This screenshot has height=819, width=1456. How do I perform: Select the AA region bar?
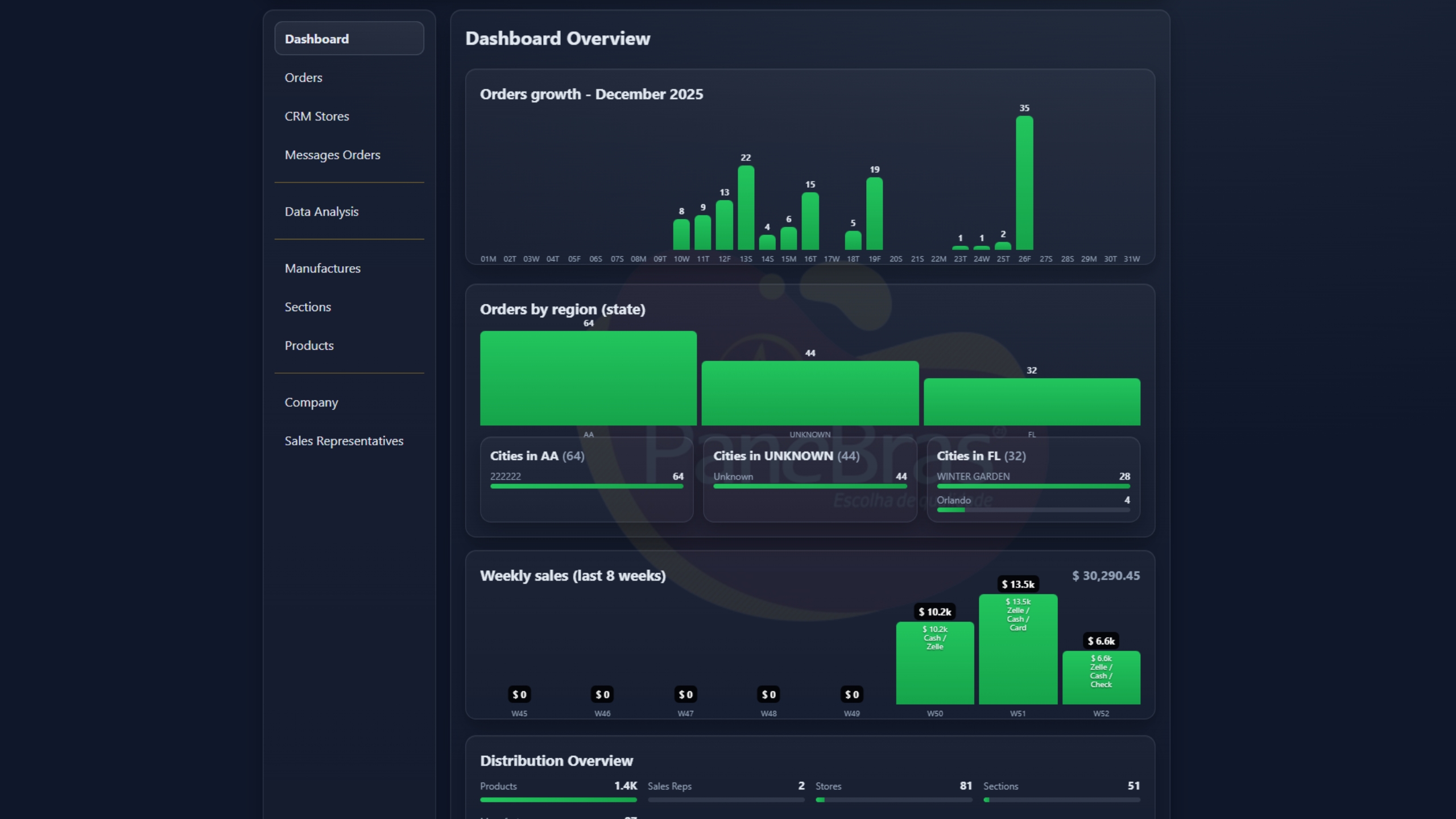[588, 378]
